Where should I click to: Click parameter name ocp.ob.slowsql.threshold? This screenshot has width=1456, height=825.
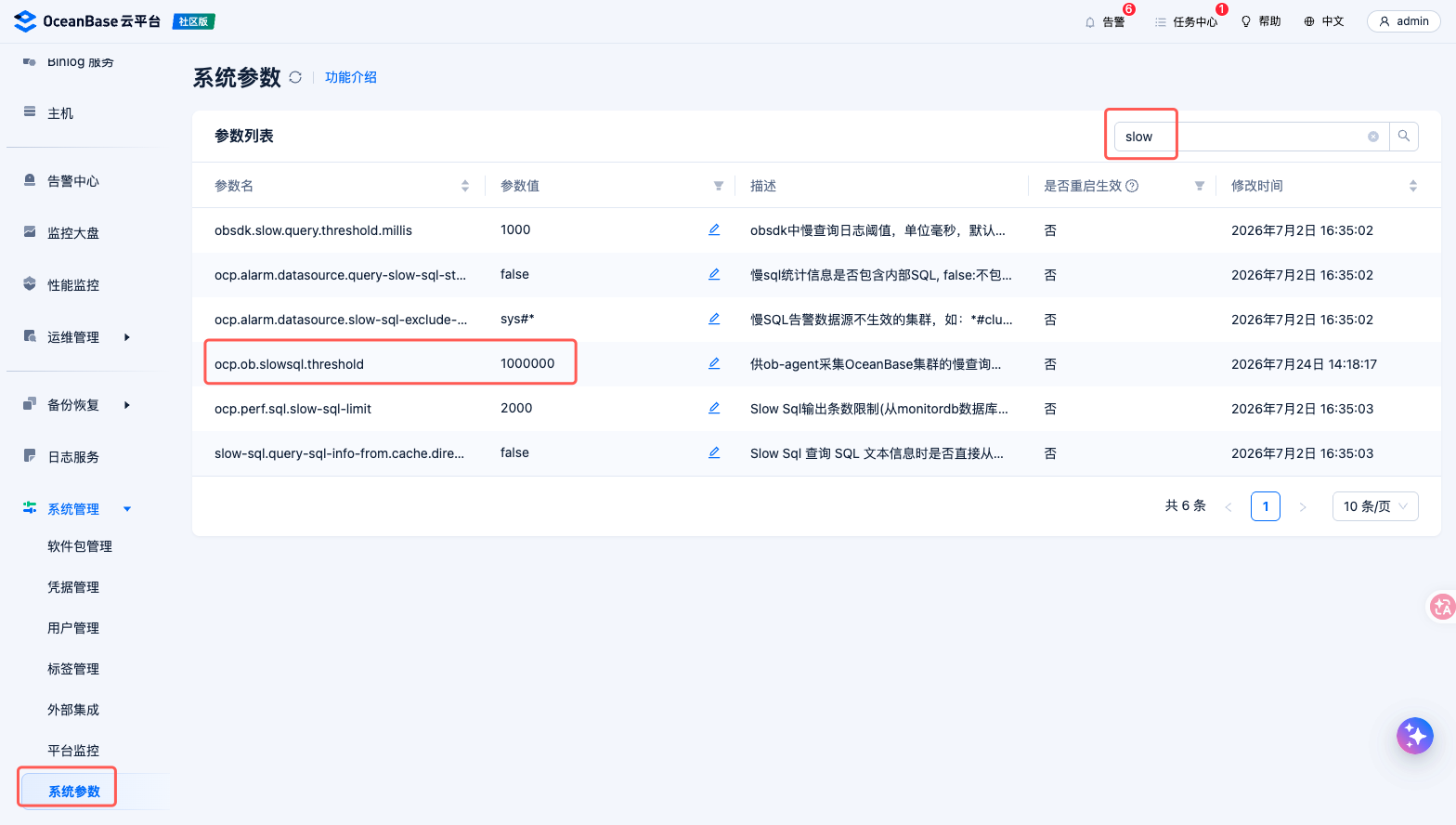pyautogui.click(x=289, y=364)
